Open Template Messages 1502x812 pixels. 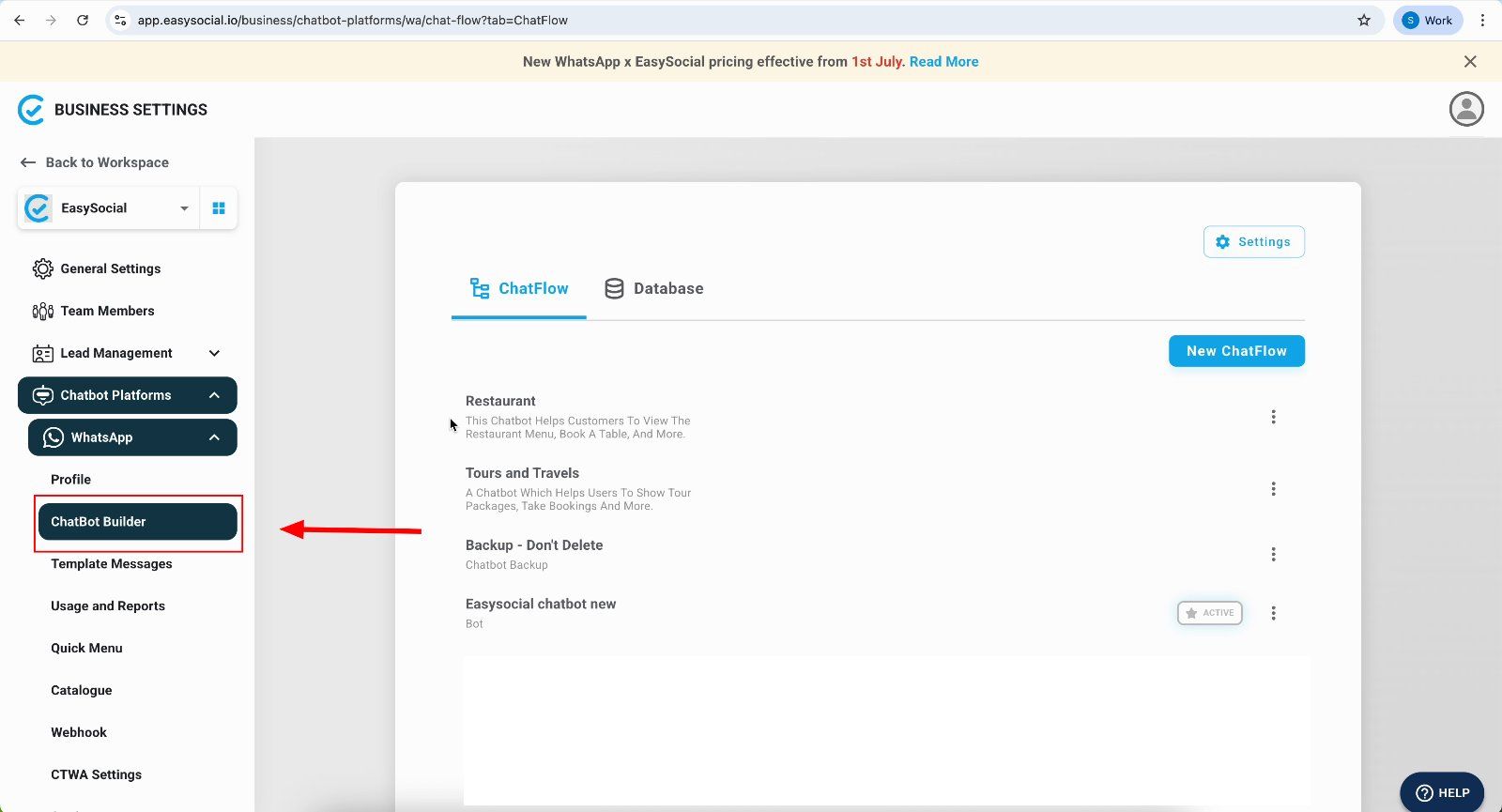[112, 563]
